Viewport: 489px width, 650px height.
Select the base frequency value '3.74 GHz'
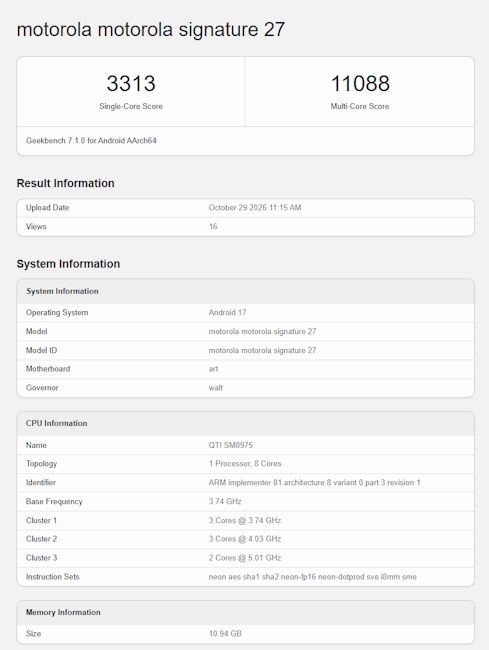[x=225, y=502]
